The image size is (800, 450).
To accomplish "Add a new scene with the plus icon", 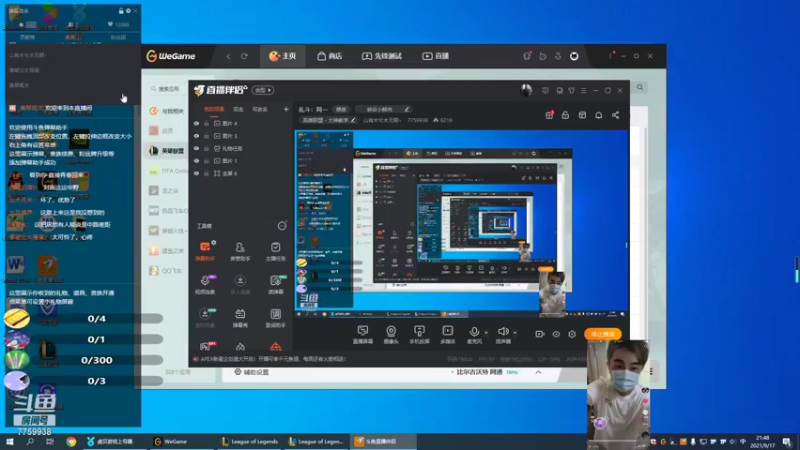I will pos(286,109).
